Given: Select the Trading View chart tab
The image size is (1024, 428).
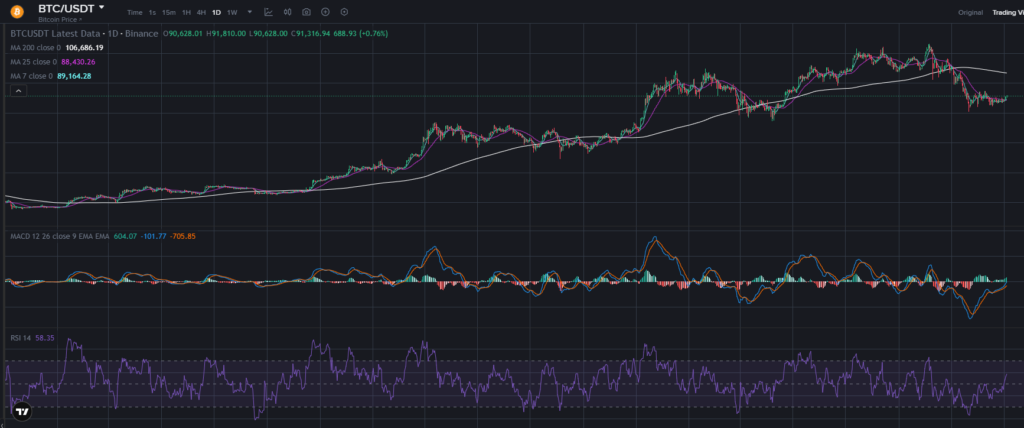Looking at the screenshot, I should (x=1006, y=12).
